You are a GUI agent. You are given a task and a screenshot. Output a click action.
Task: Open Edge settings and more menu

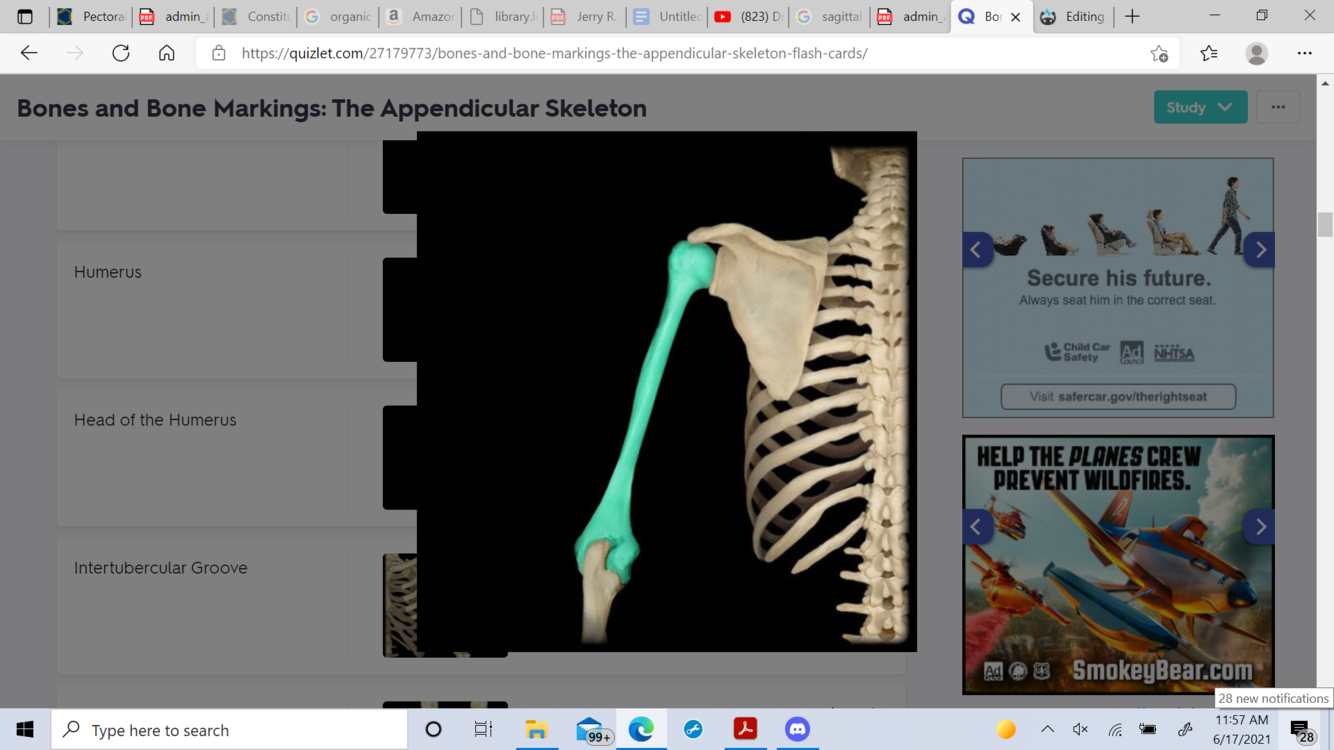(1305, 53)
